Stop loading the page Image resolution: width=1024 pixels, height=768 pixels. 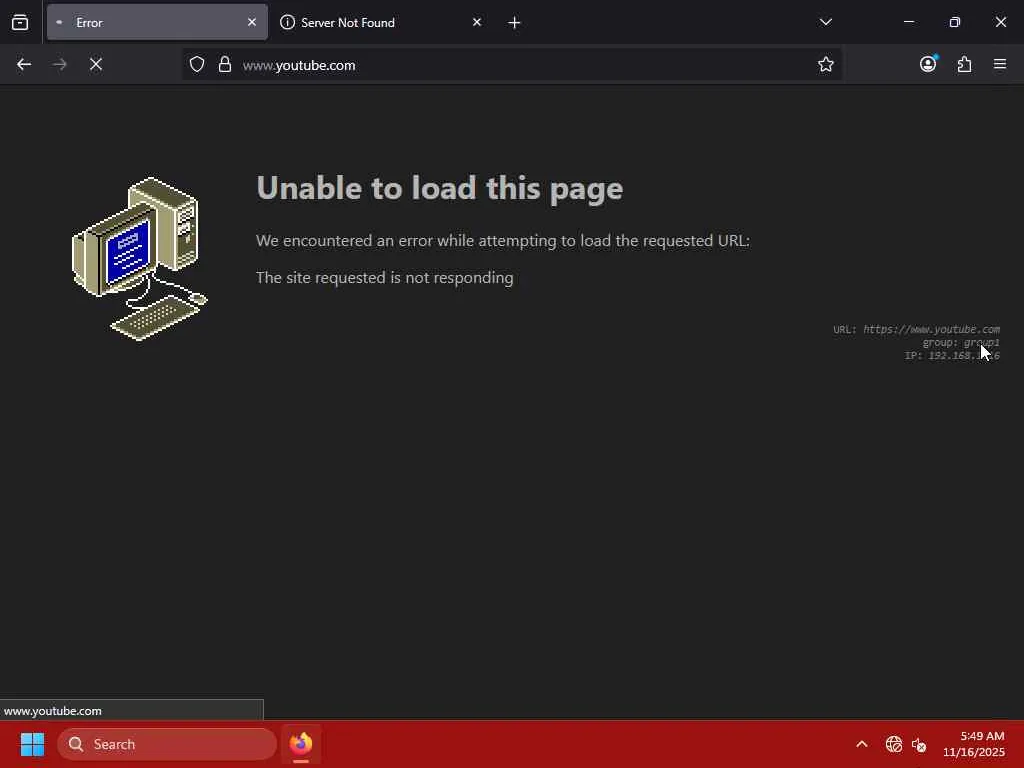(96, 64)
